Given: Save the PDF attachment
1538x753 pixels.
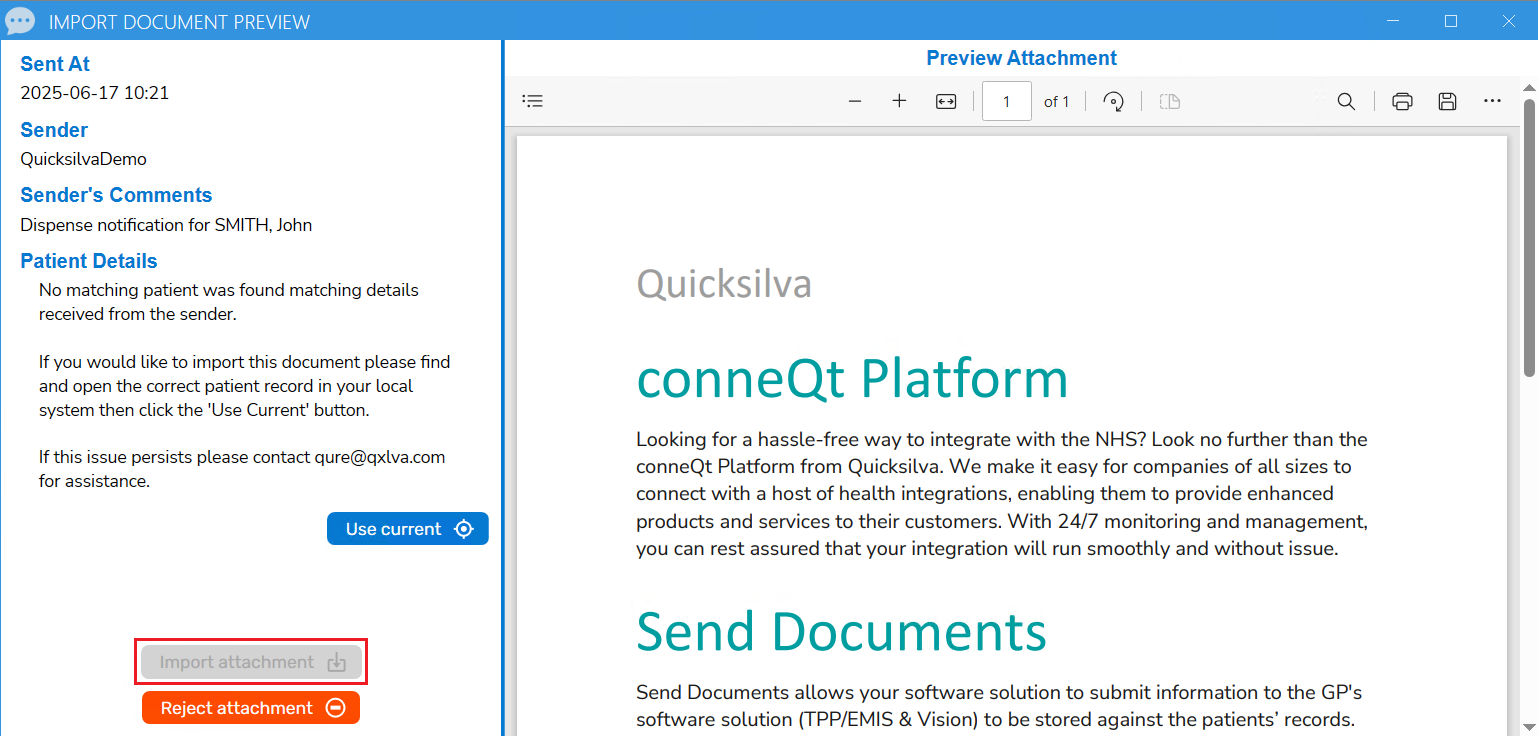Looking at the screenshot, I should 1447,101.
